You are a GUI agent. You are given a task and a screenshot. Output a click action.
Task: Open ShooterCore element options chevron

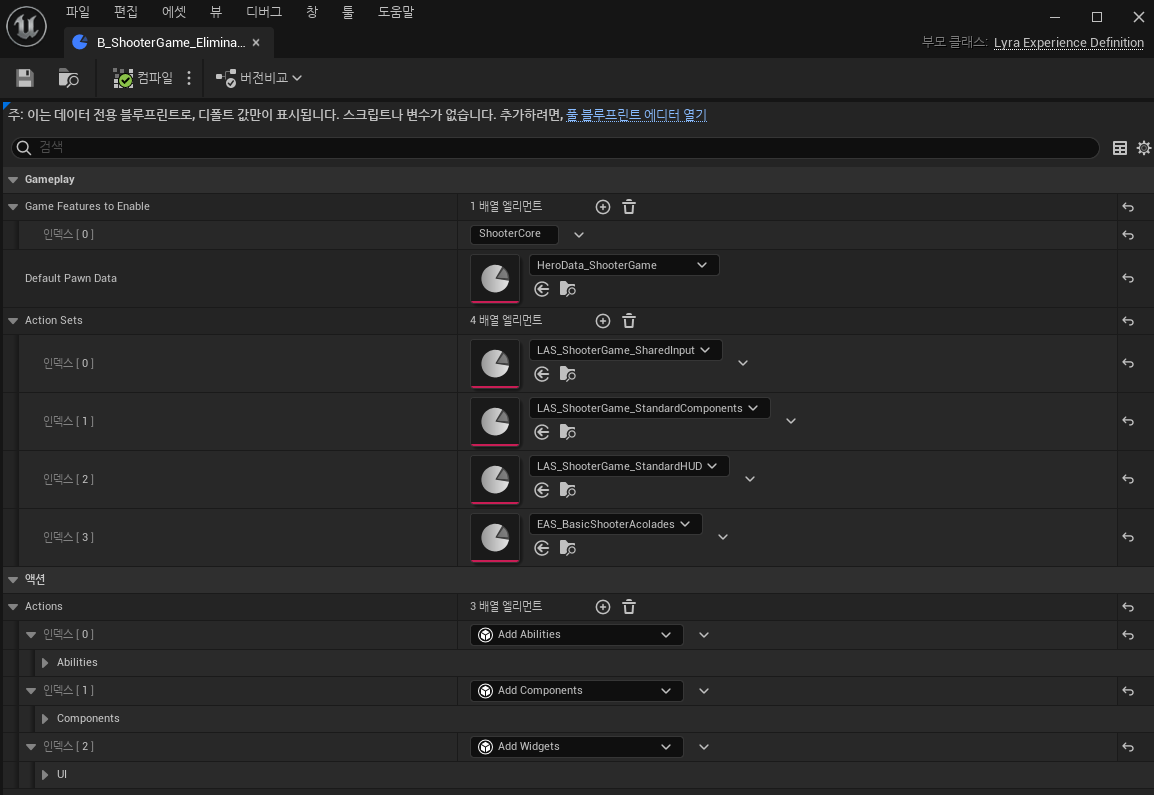coord(579,235)
